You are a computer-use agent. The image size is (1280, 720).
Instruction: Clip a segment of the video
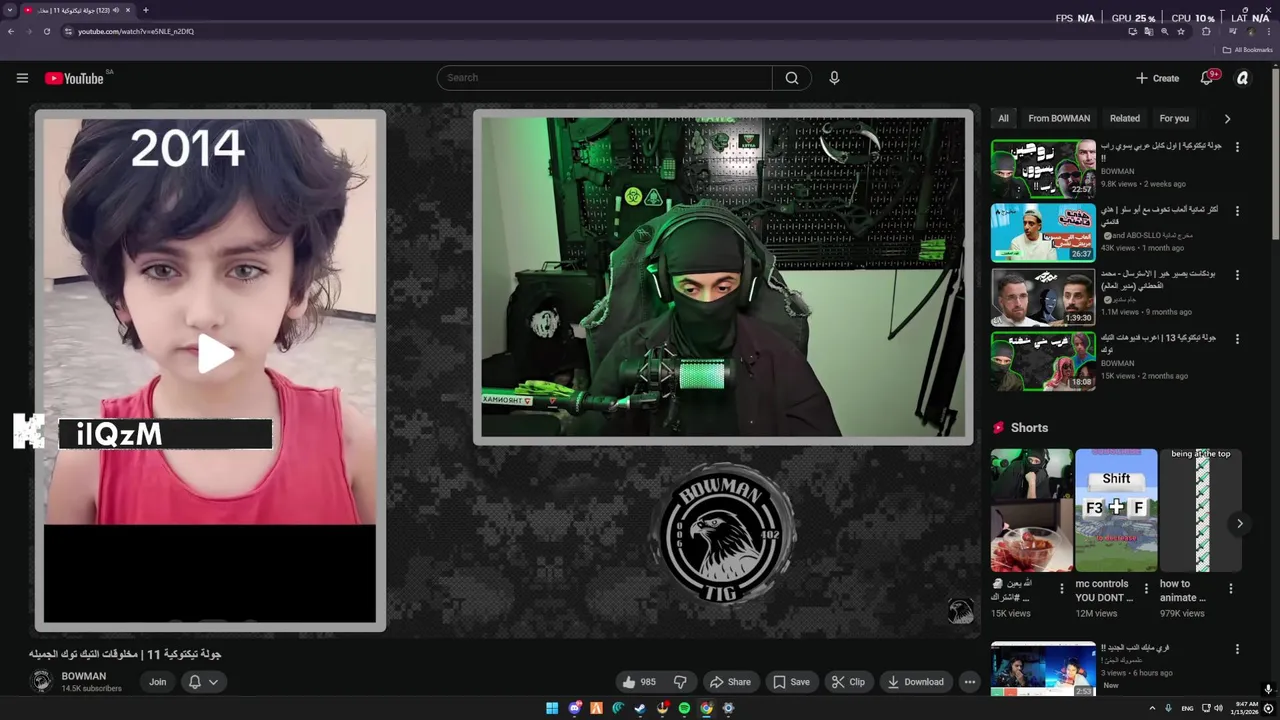pos(847,682)
